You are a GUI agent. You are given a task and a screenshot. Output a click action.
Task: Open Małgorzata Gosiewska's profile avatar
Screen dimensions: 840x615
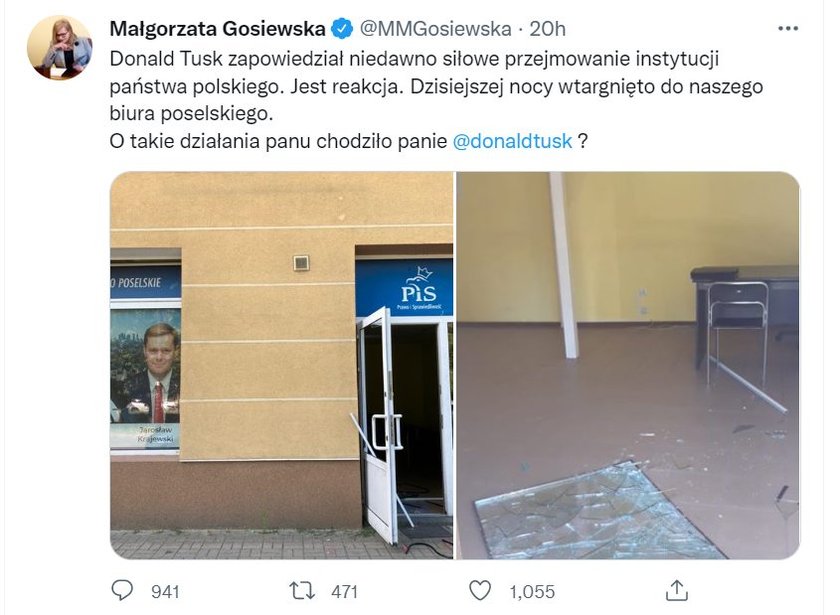[59, 48]
